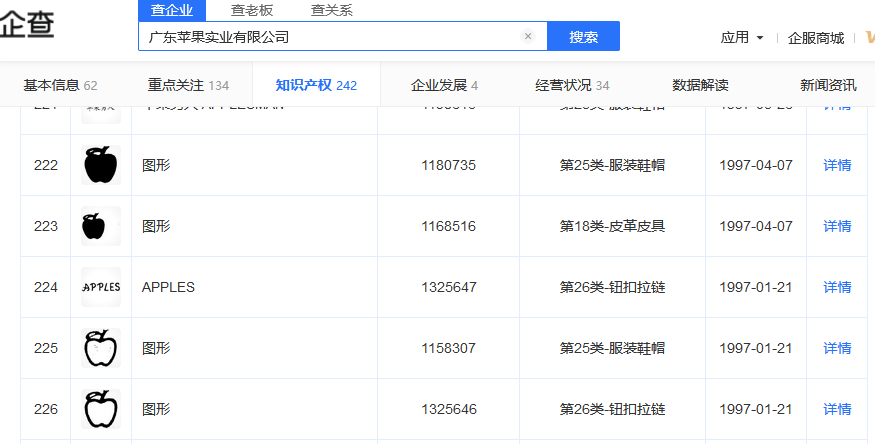Screen dimensions: 875x444
Task: Click row number 224
Action: click(46, 287)
